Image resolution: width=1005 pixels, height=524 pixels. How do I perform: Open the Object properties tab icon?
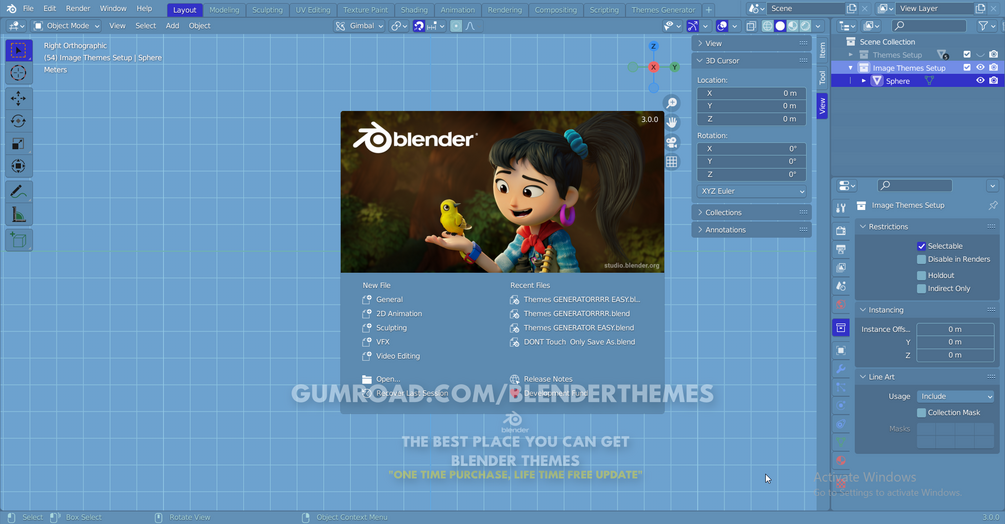pyautogui.click(x=841, y=350)
